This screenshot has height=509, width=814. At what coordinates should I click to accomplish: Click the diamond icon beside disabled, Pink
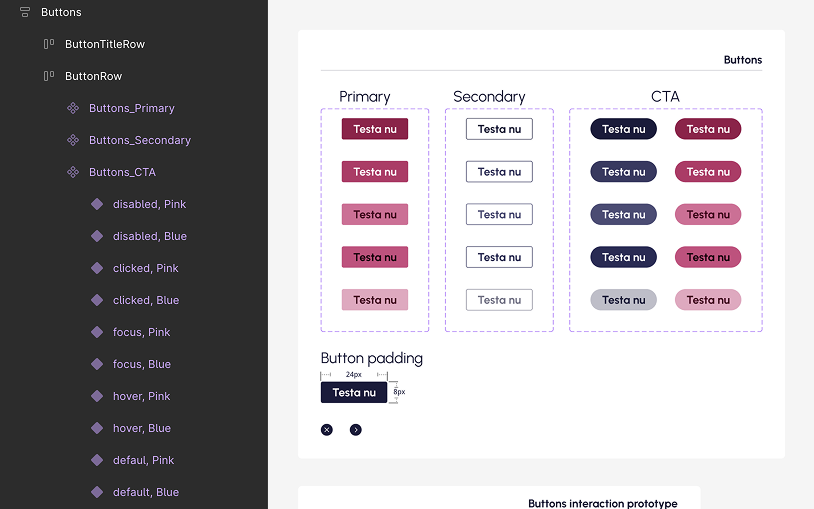(x=97, y=204)
